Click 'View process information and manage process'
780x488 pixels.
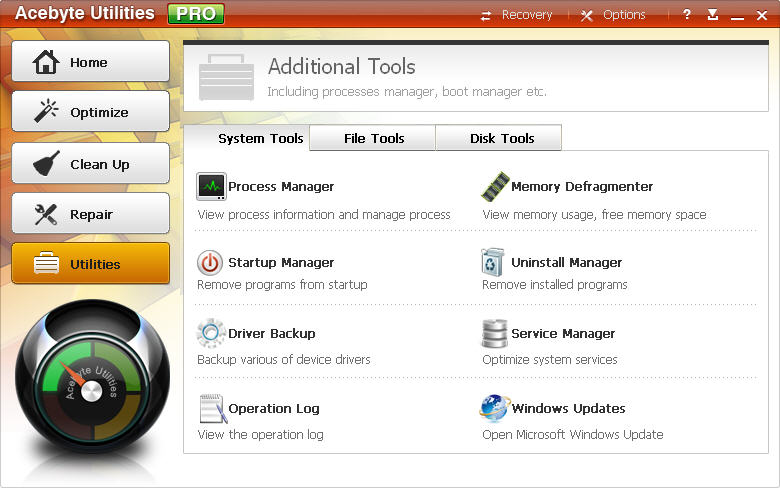coord(324,214)
